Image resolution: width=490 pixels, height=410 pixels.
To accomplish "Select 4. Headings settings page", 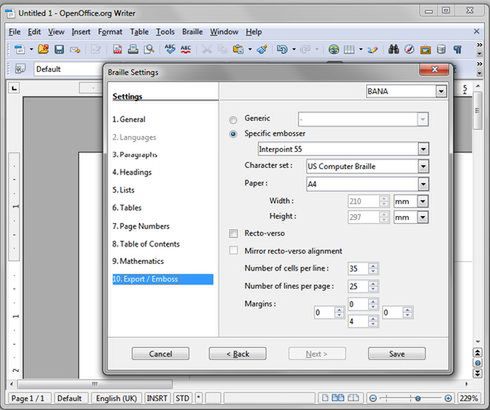I will tap(132, 172).
